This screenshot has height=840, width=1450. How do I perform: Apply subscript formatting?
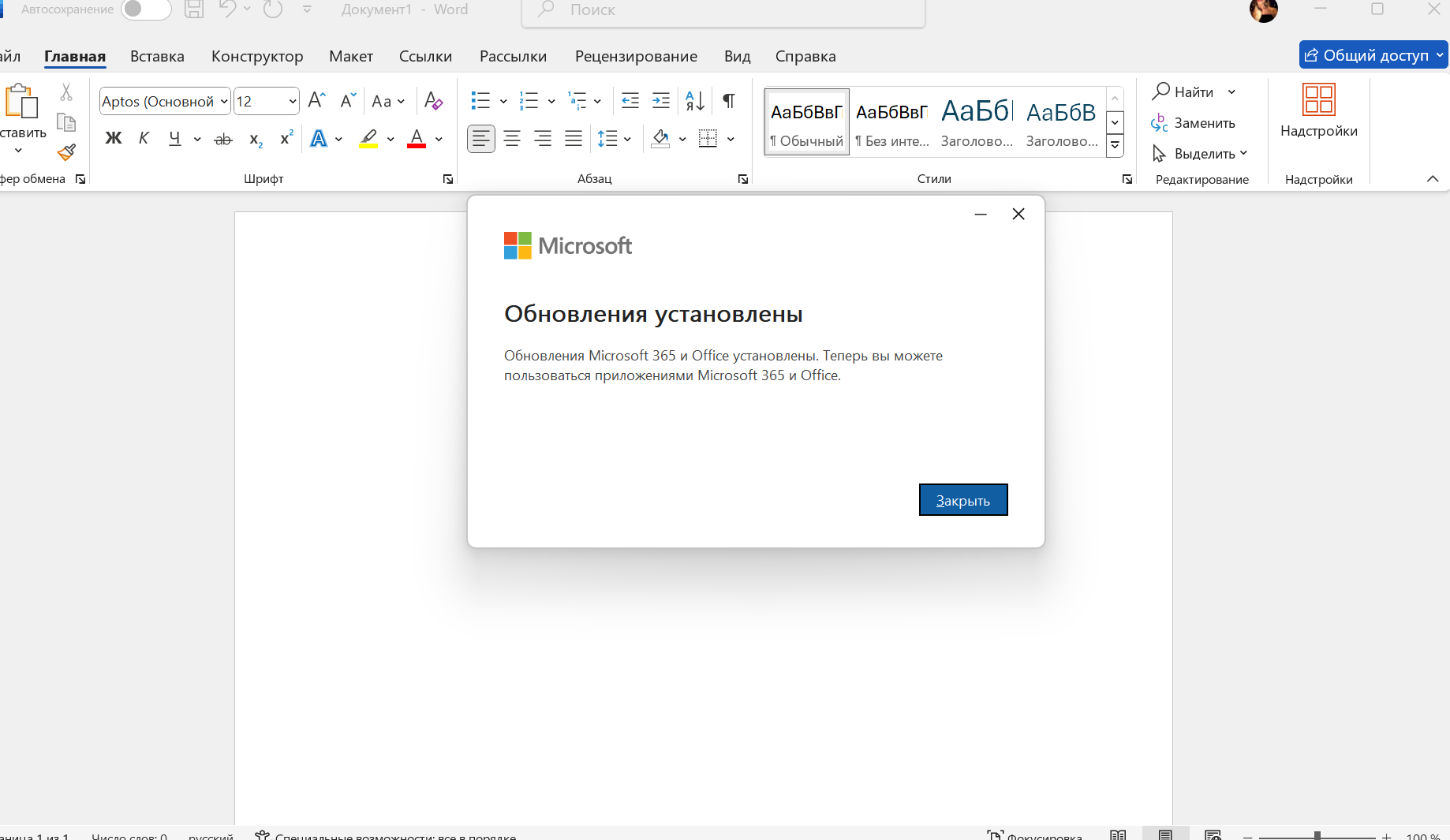(x=256, y=140)
